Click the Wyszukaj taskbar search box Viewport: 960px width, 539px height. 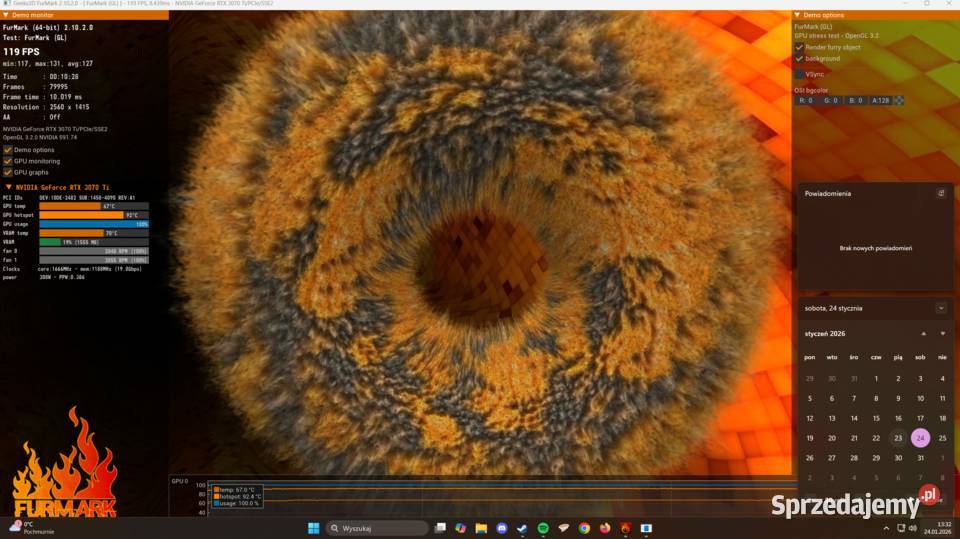[377, 528]
